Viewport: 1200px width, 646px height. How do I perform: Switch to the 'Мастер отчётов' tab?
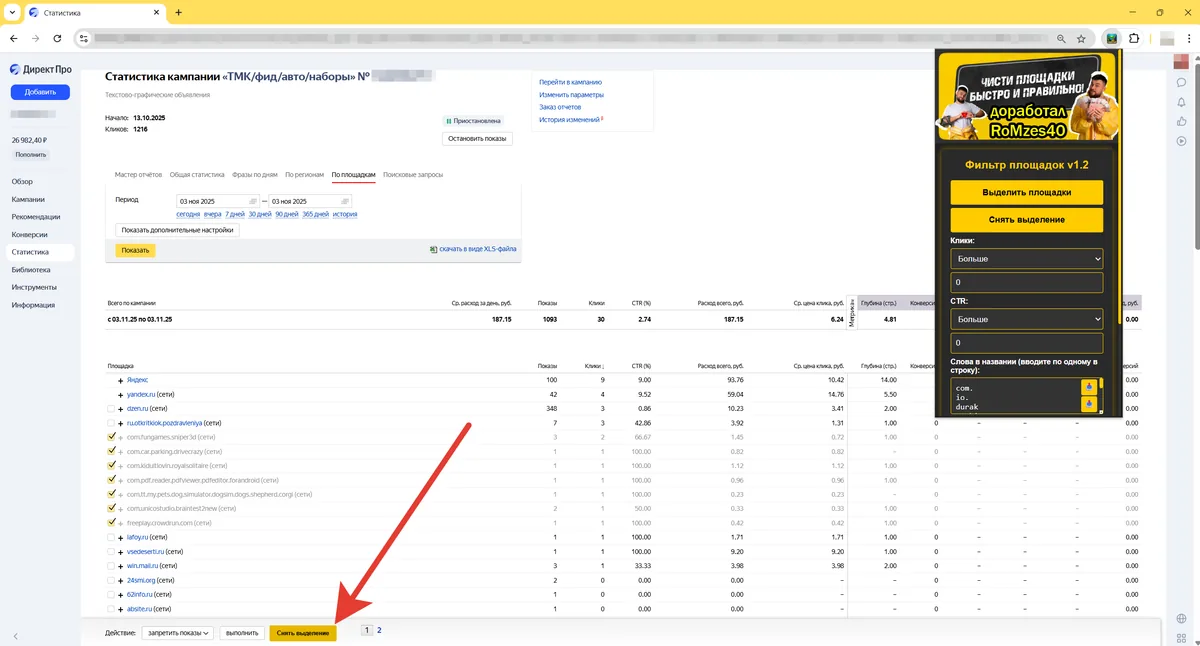tap(138, 175)
